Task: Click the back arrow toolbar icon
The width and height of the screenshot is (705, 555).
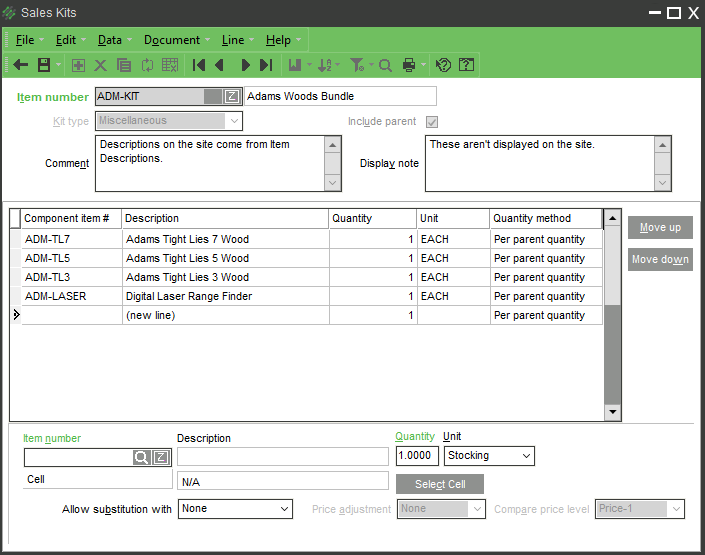Action: tap(21, 65)
